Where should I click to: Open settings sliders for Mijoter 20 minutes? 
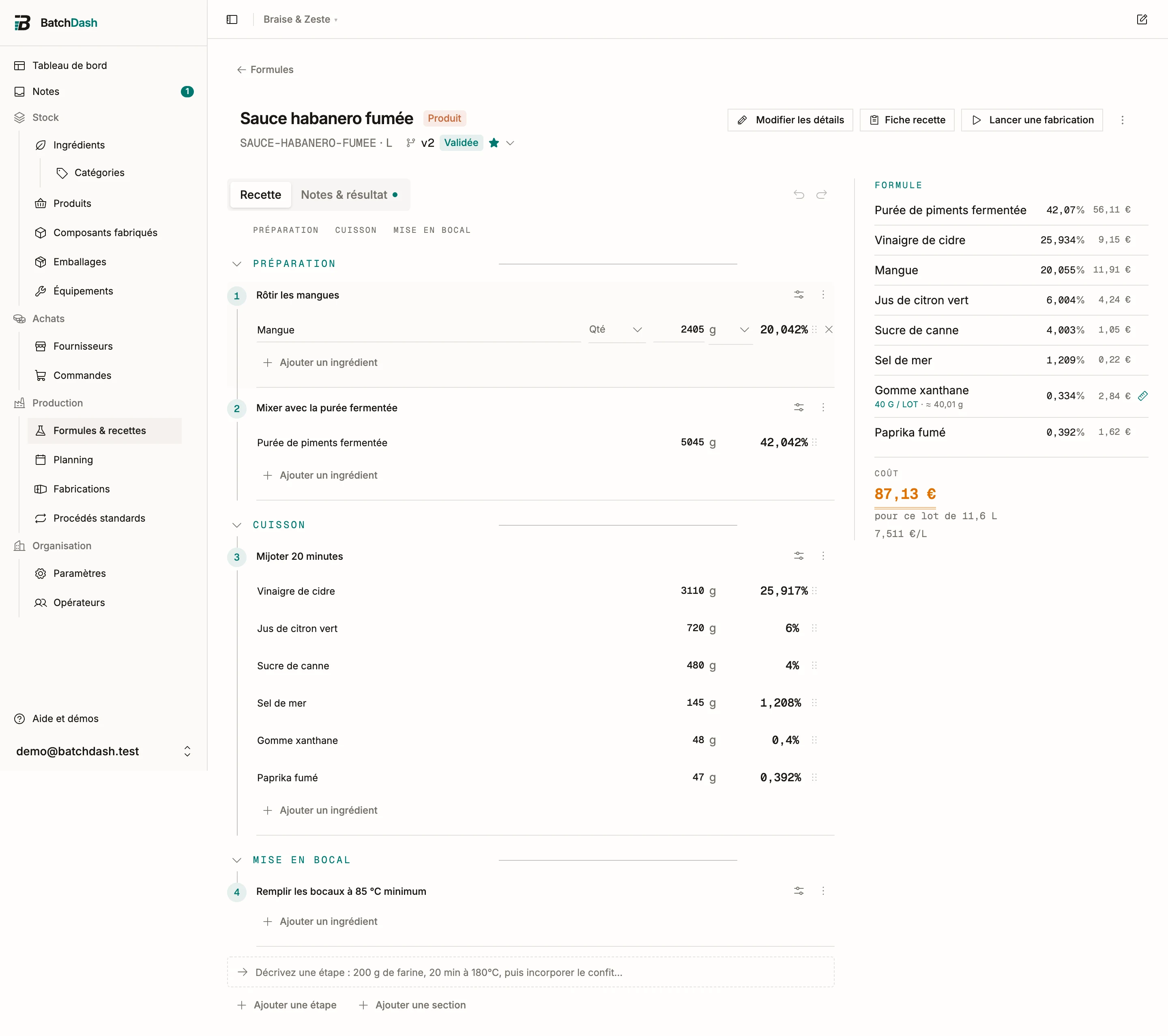pos(799,556)
